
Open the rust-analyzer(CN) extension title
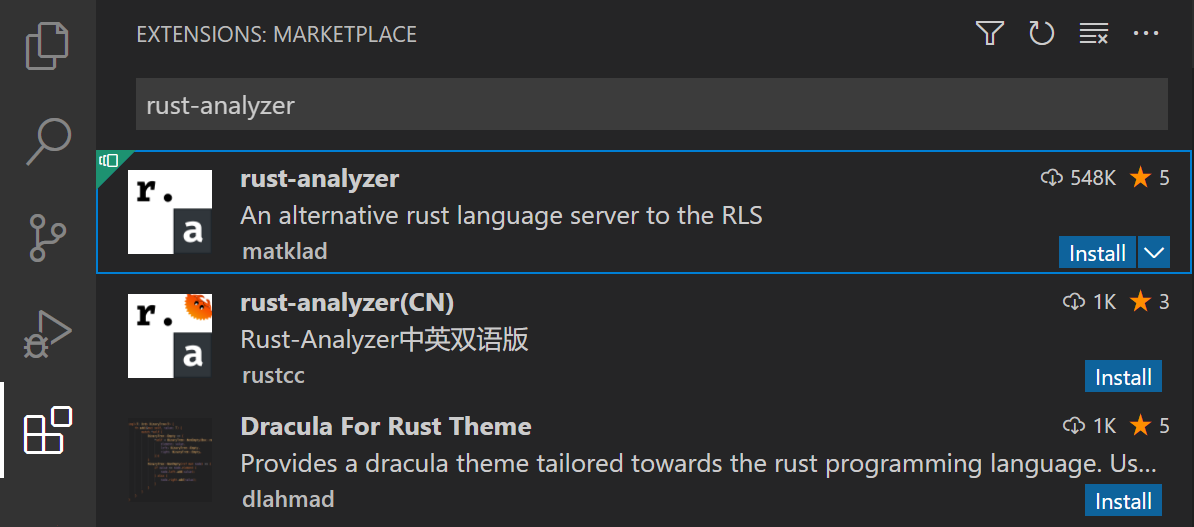347,302
